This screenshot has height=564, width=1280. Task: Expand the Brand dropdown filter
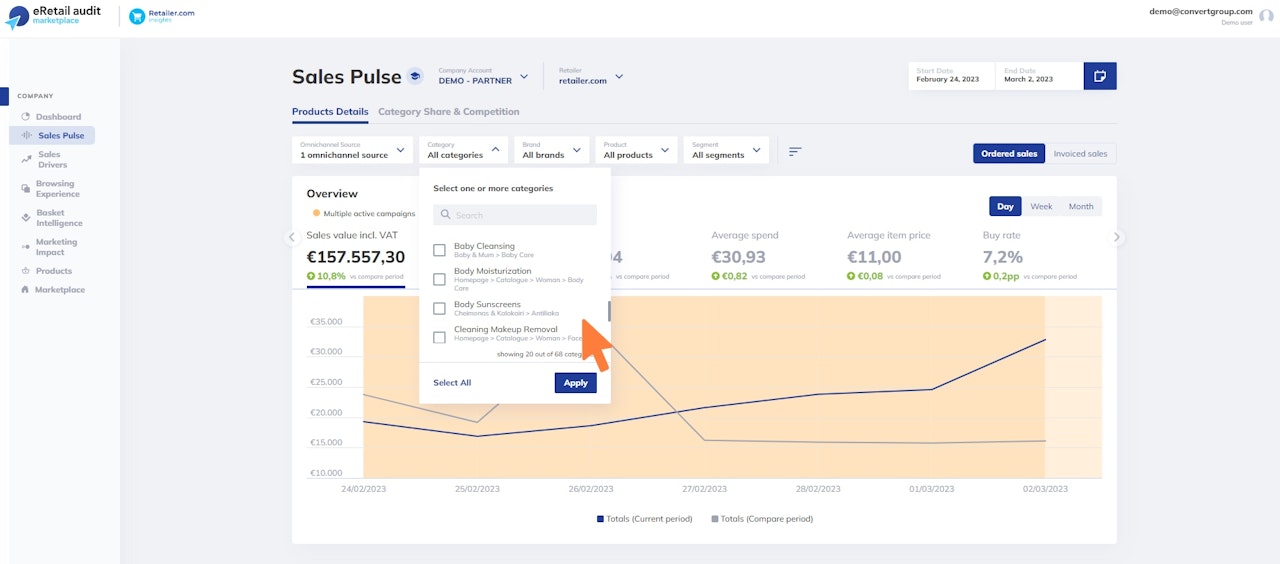click(x=551, y=150)
